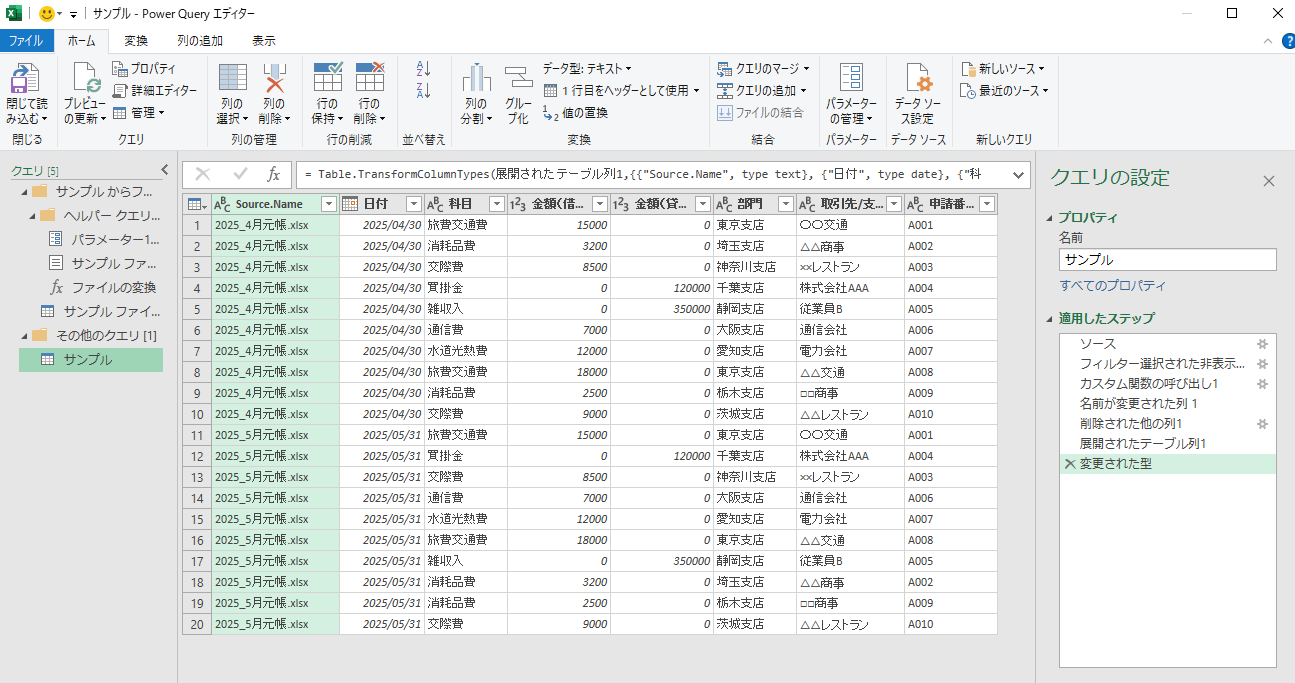Click the 列の選択 (Choose Columns) icon

click(232, 80)
